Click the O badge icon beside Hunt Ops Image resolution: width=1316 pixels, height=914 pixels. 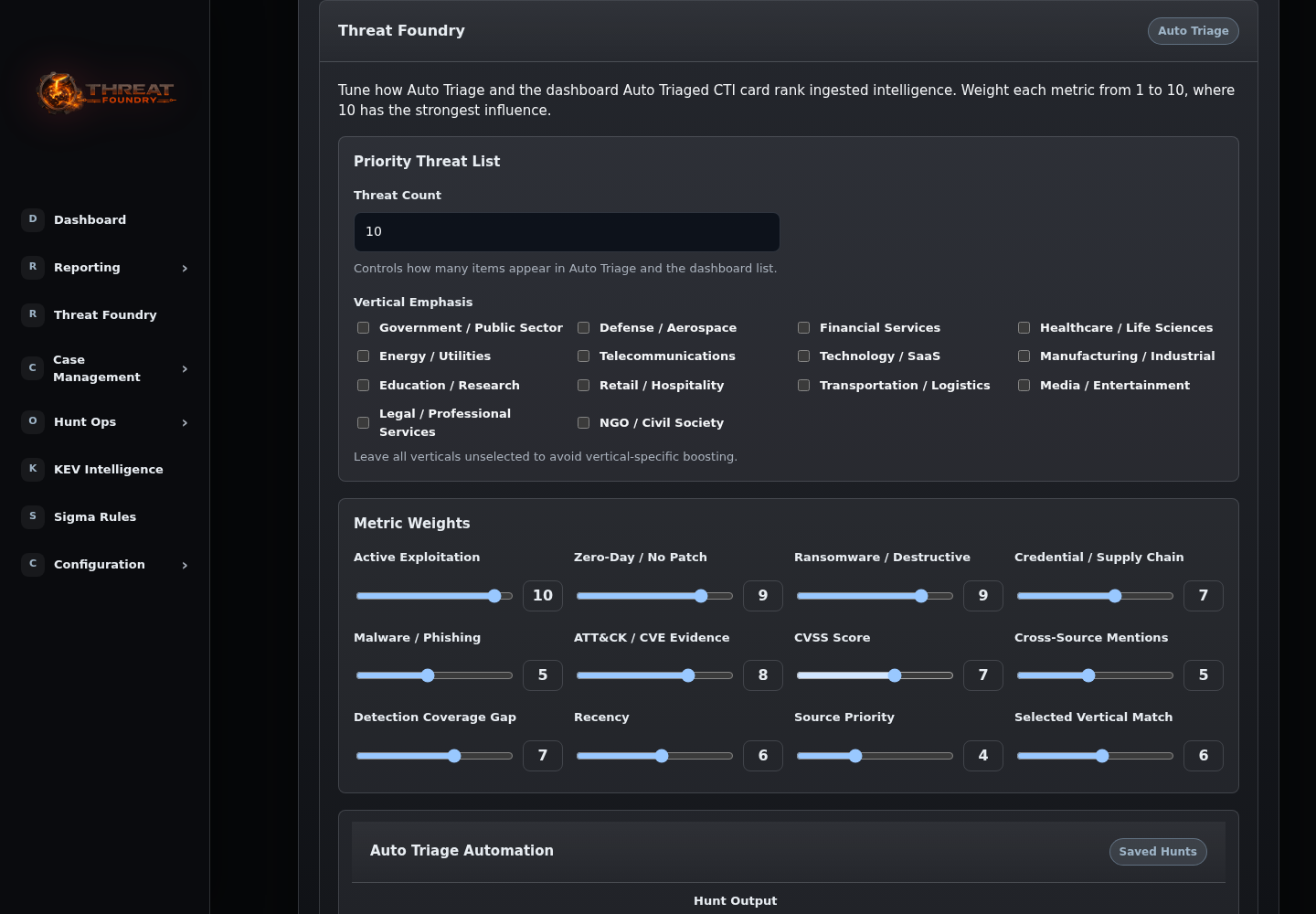click(x=33, y=421)
